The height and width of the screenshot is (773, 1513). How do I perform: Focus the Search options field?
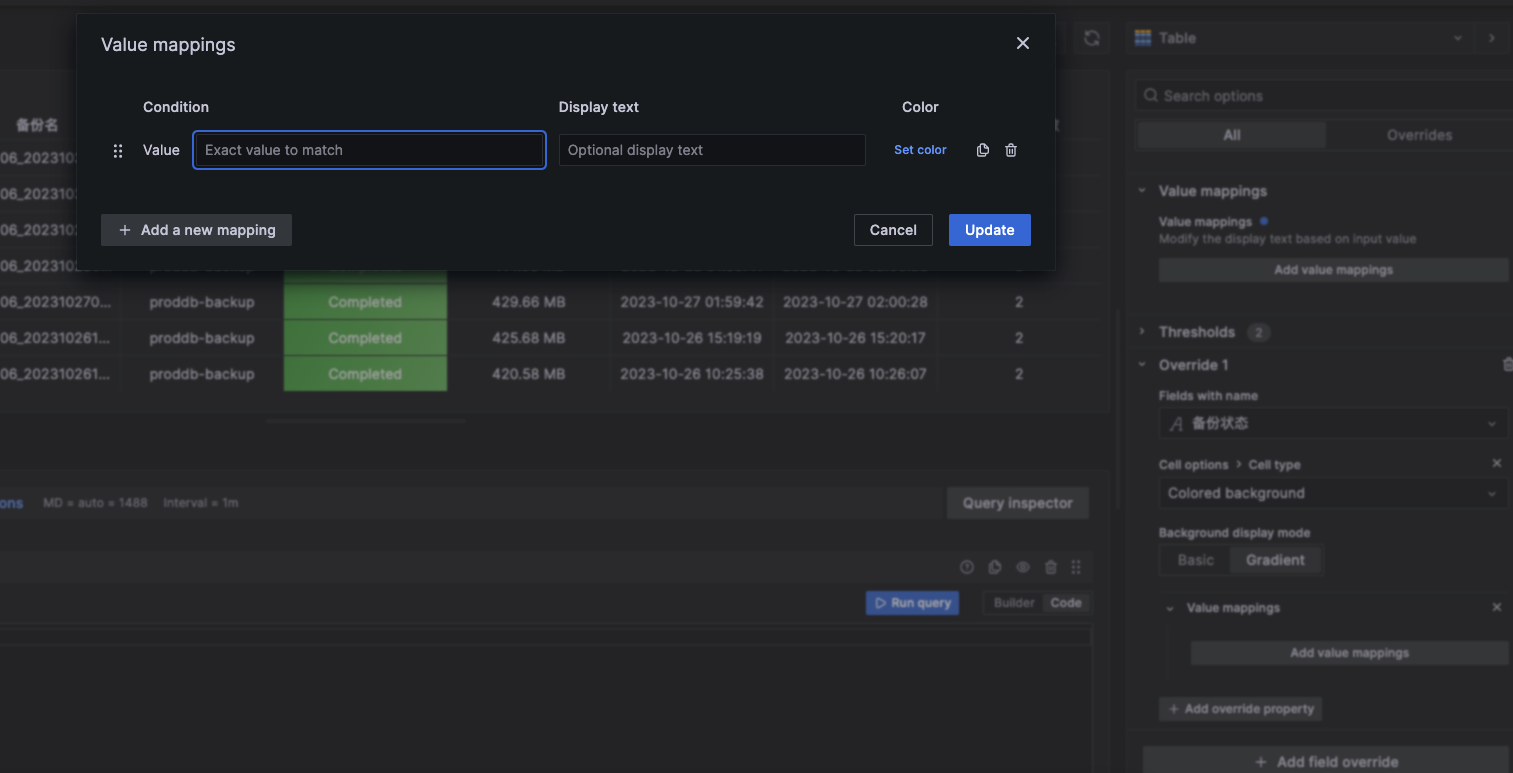(x=1324, y=96)
